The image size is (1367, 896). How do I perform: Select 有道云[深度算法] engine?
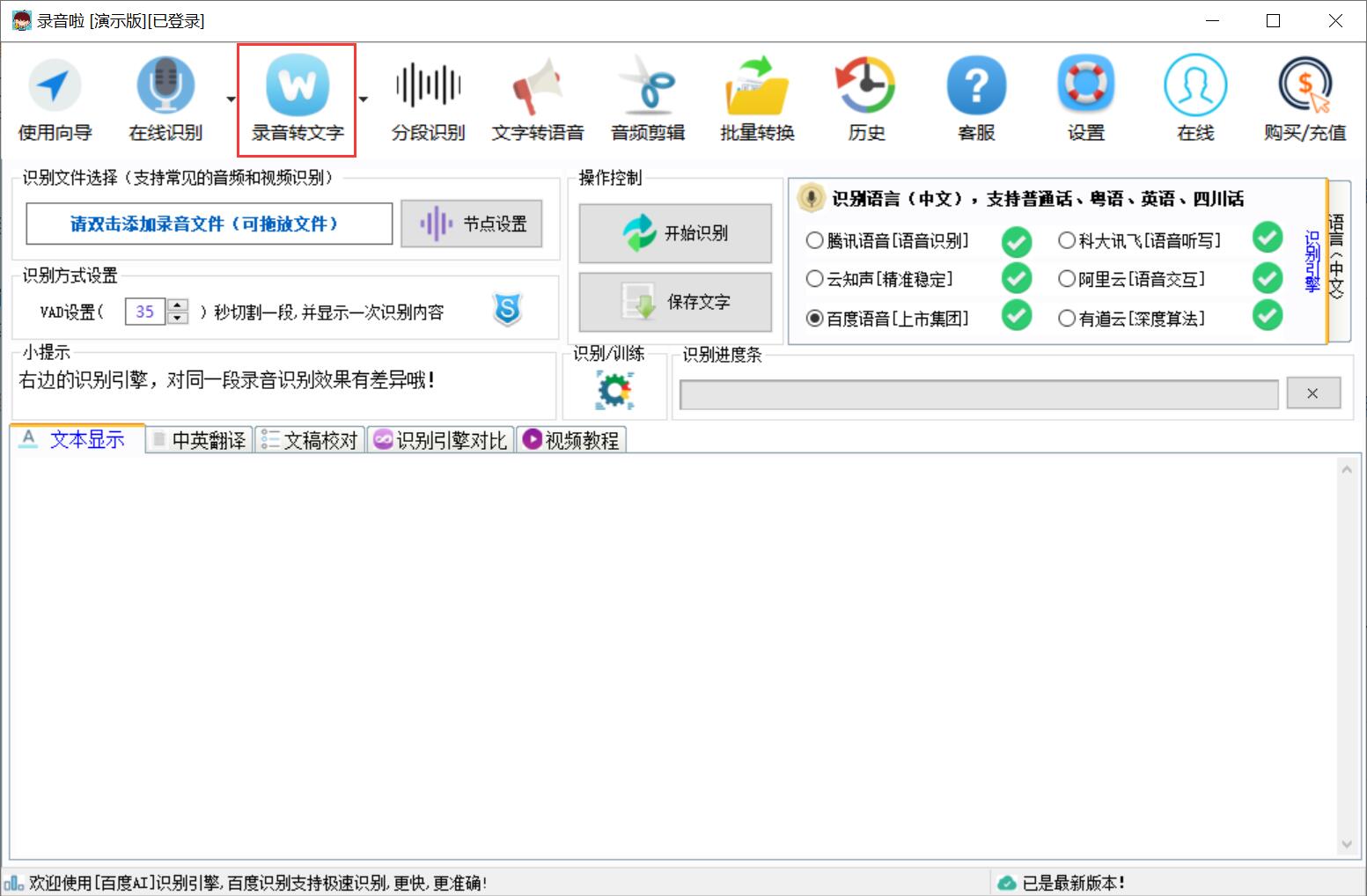pyautogui.click(x=1131, y=319)
